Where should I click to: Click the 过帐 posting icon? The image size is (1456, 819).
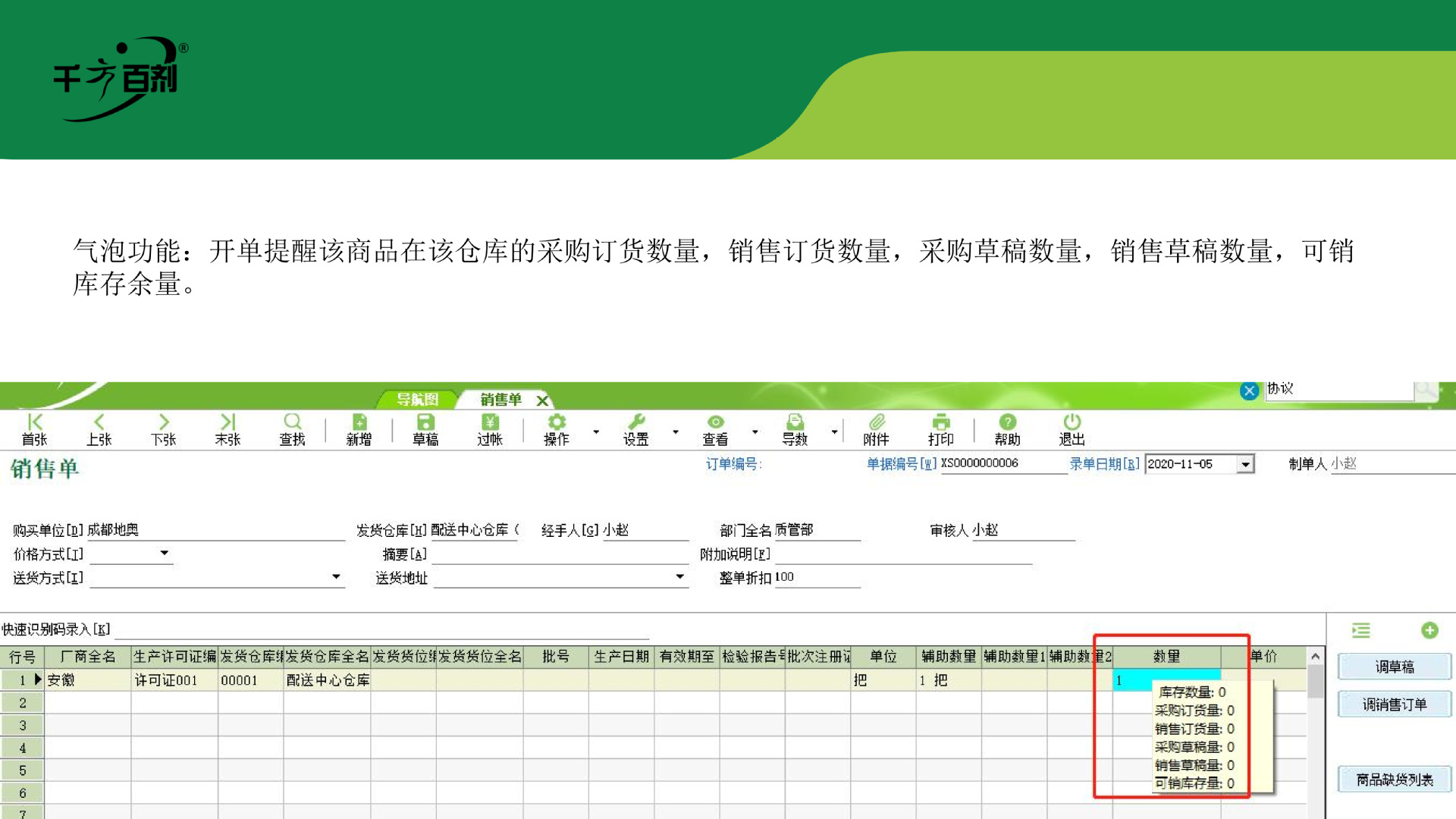coord(490,429)
